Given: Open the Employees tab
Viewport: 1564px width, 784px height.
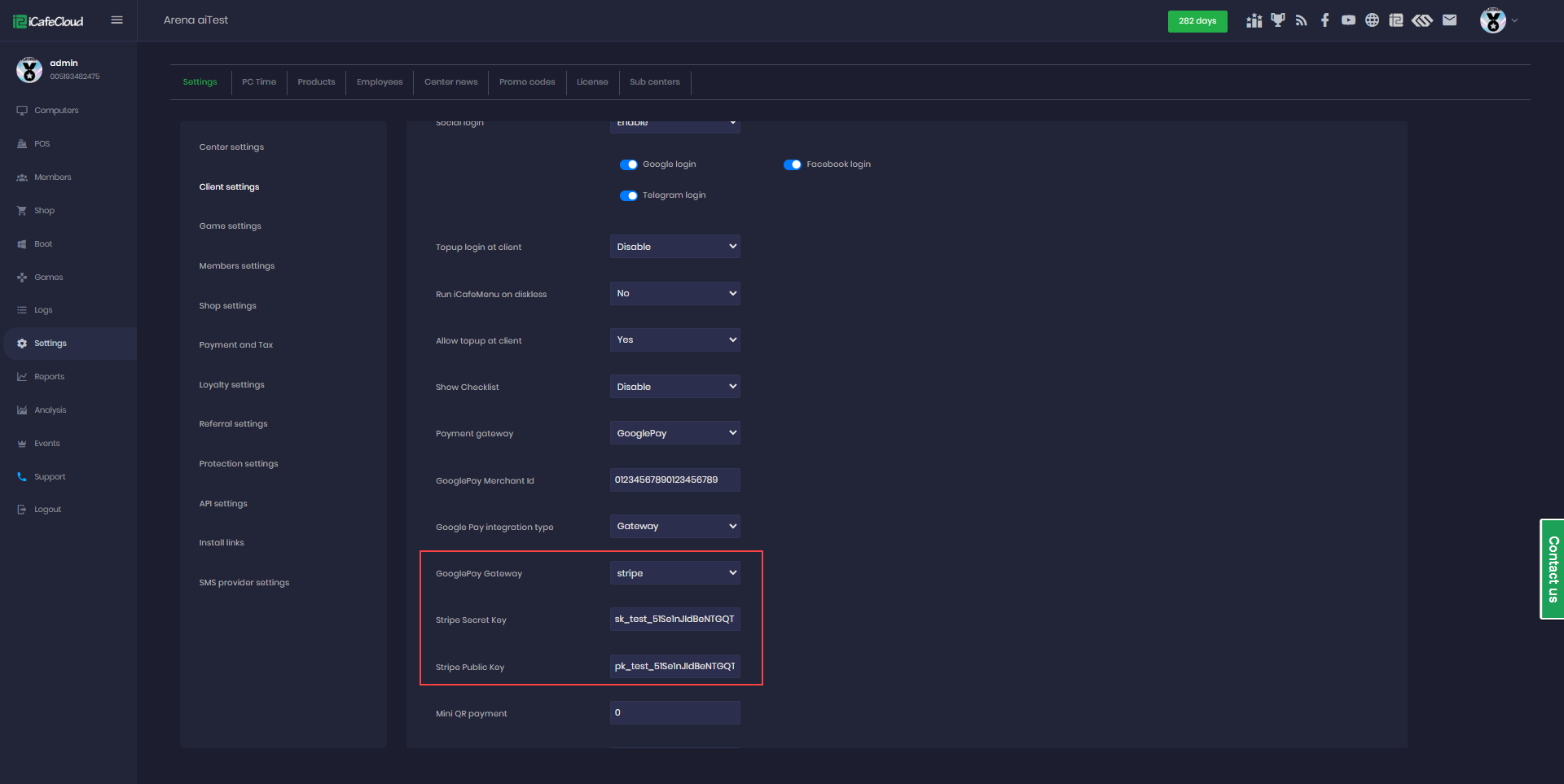Looking at the screenshot, I should point(380,82).
